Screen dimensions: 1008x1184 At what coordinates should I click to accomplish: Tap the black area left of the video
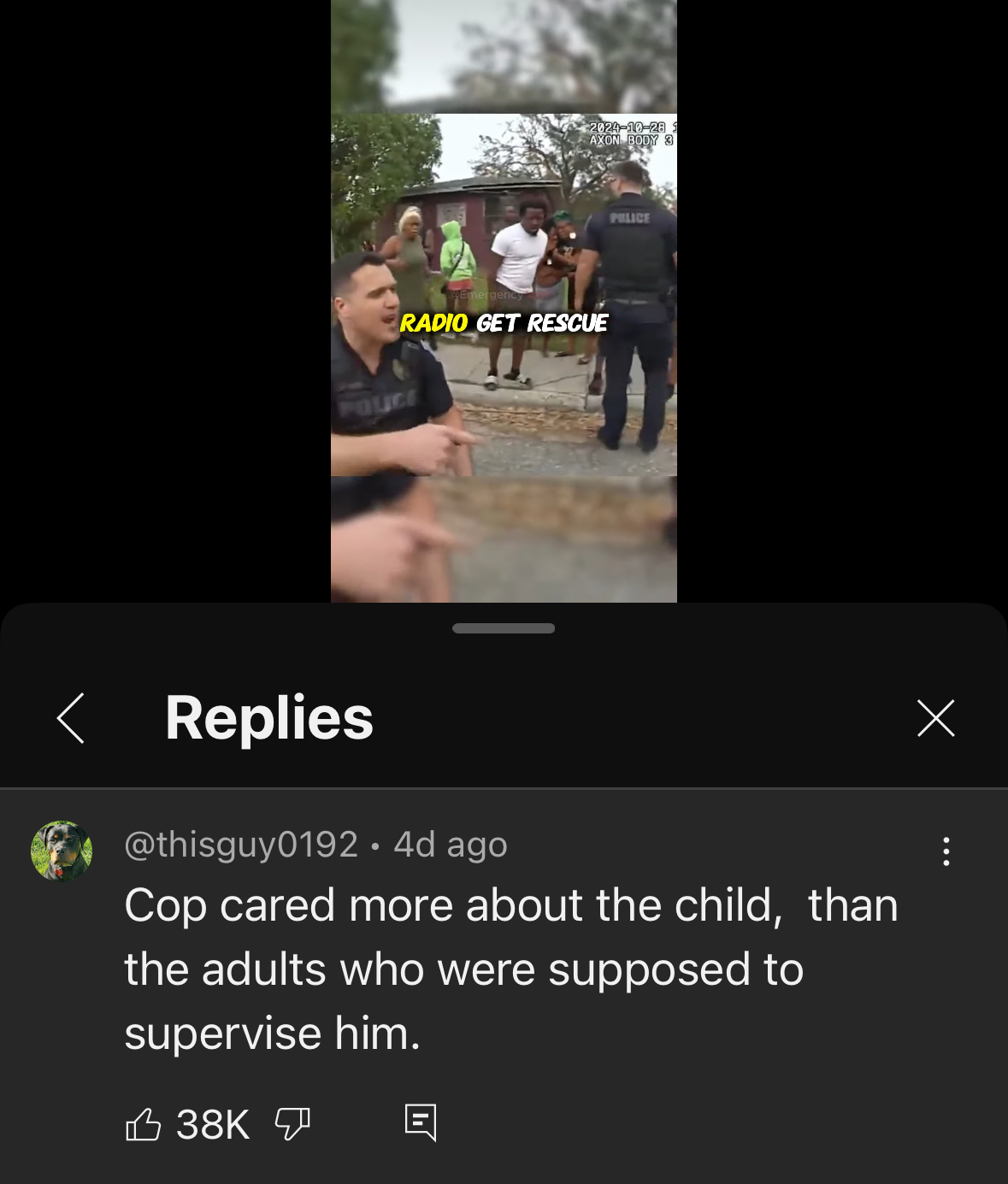pos(165,301)
